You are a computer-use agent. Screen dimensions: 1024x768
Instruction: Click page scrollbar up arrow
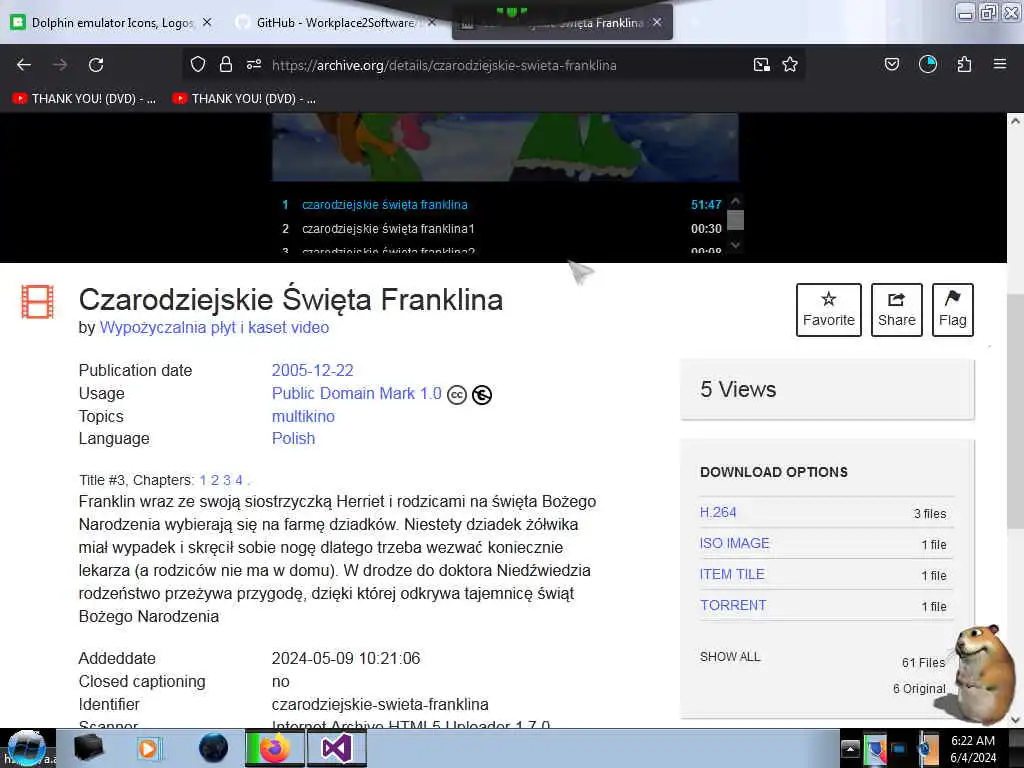[x=1015, y=121]
